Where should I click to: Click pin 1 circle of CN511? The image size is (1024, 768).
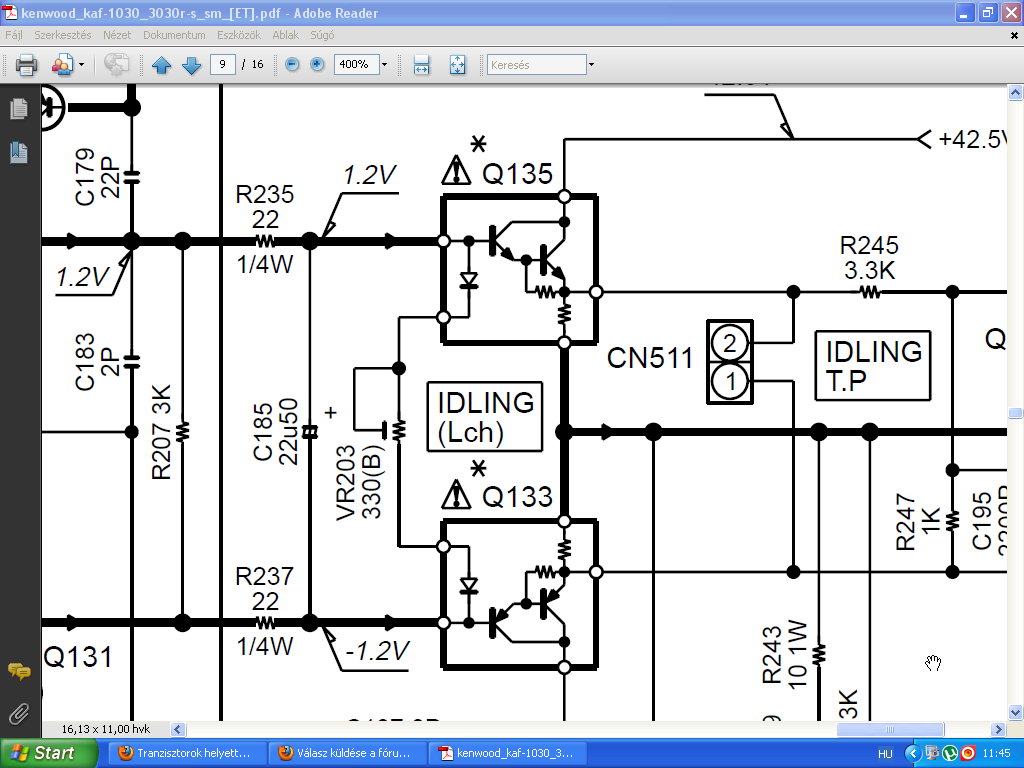(729, 381)
